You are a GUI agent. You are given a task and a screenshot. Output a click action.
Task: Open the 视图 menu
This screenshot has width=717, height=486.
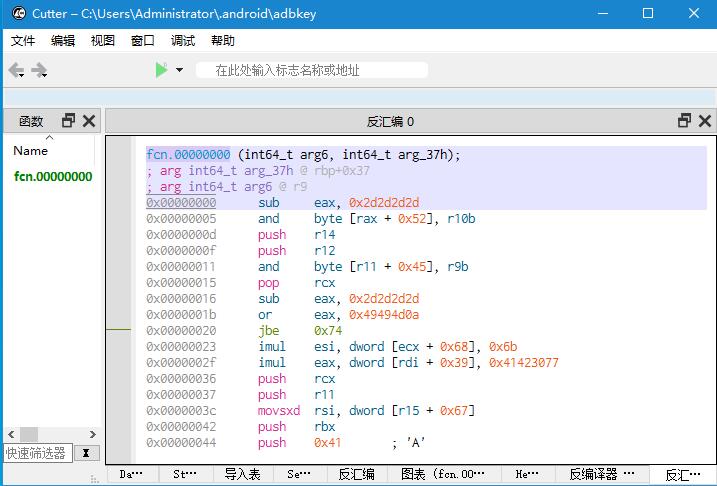(103, 41)
